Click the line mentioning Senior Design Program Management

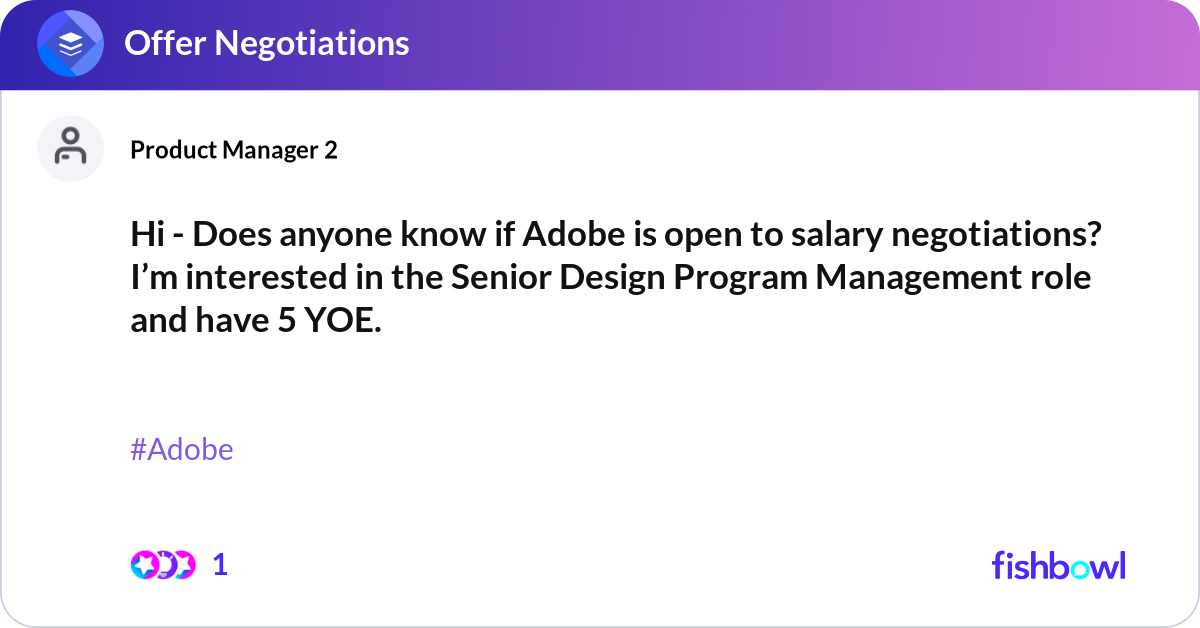point(609,278)
